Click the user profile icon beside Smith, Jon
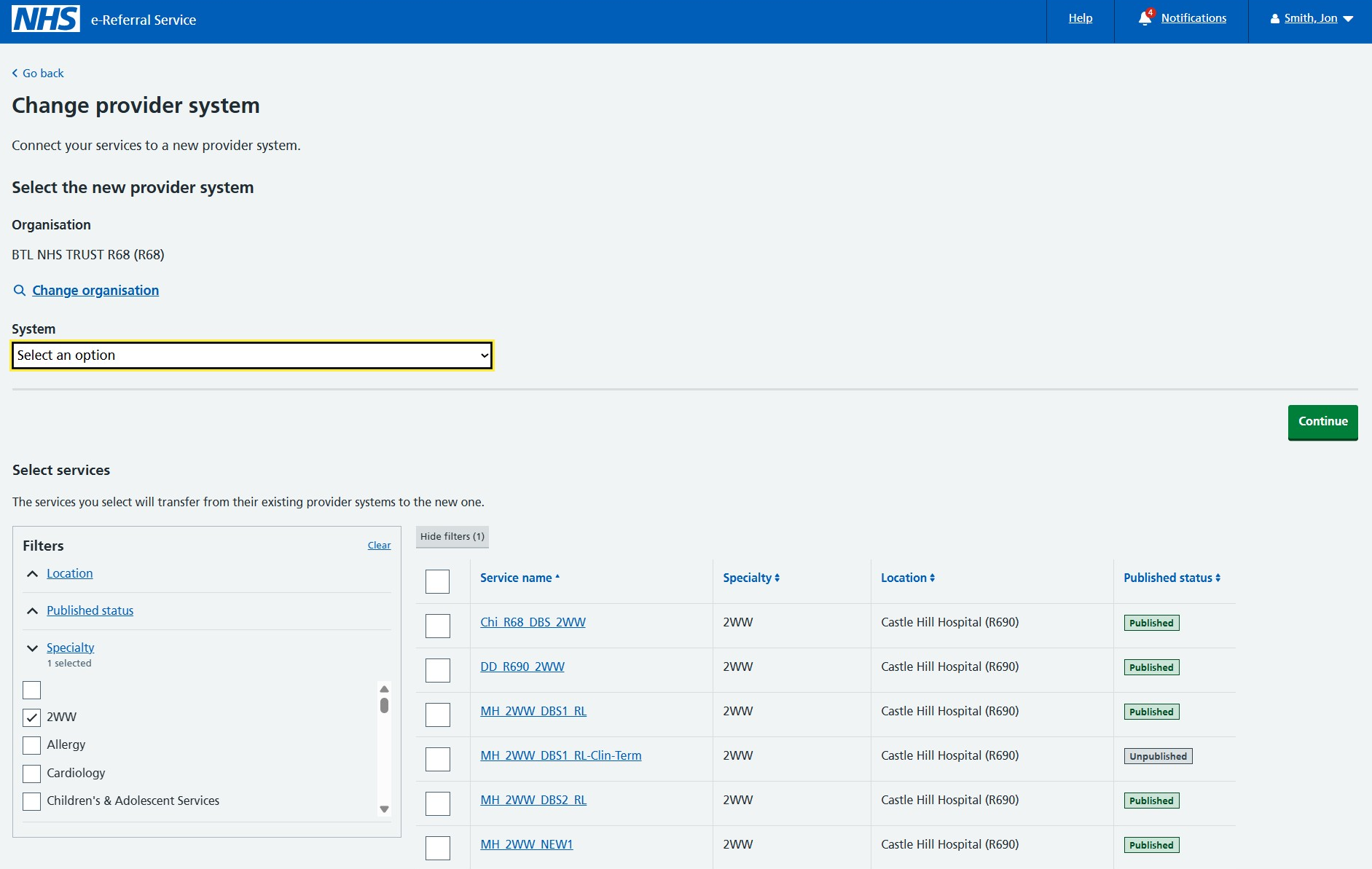The width and height of the screenshot is (1372, 869). tap(1275, 19)
